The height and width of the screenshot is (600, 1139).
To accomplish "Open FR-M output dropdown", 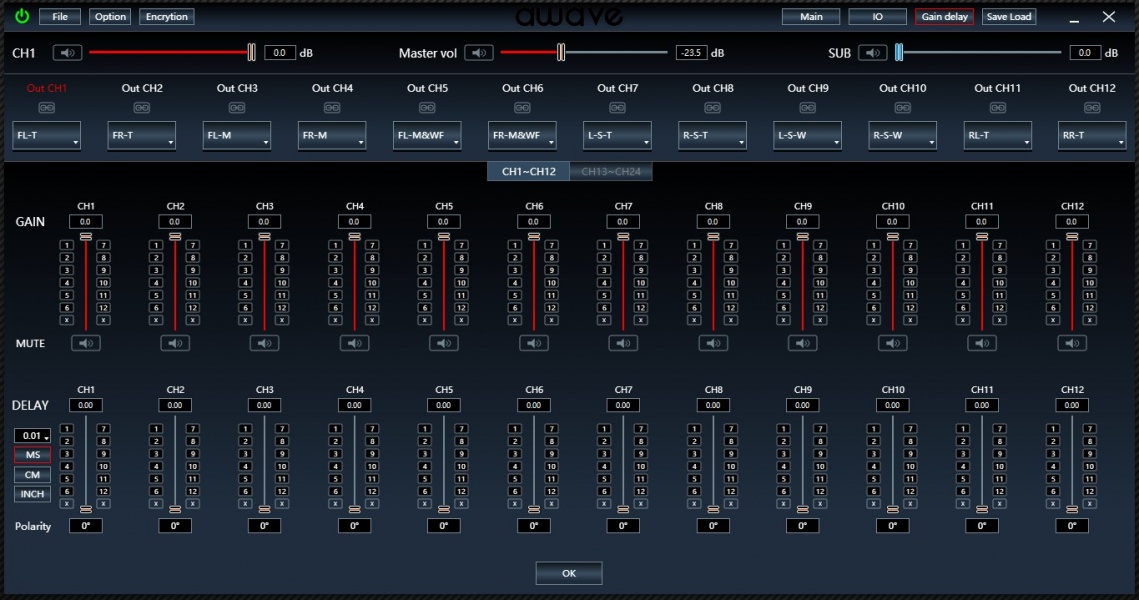I will pyautogui.click(x=332, y=136).
